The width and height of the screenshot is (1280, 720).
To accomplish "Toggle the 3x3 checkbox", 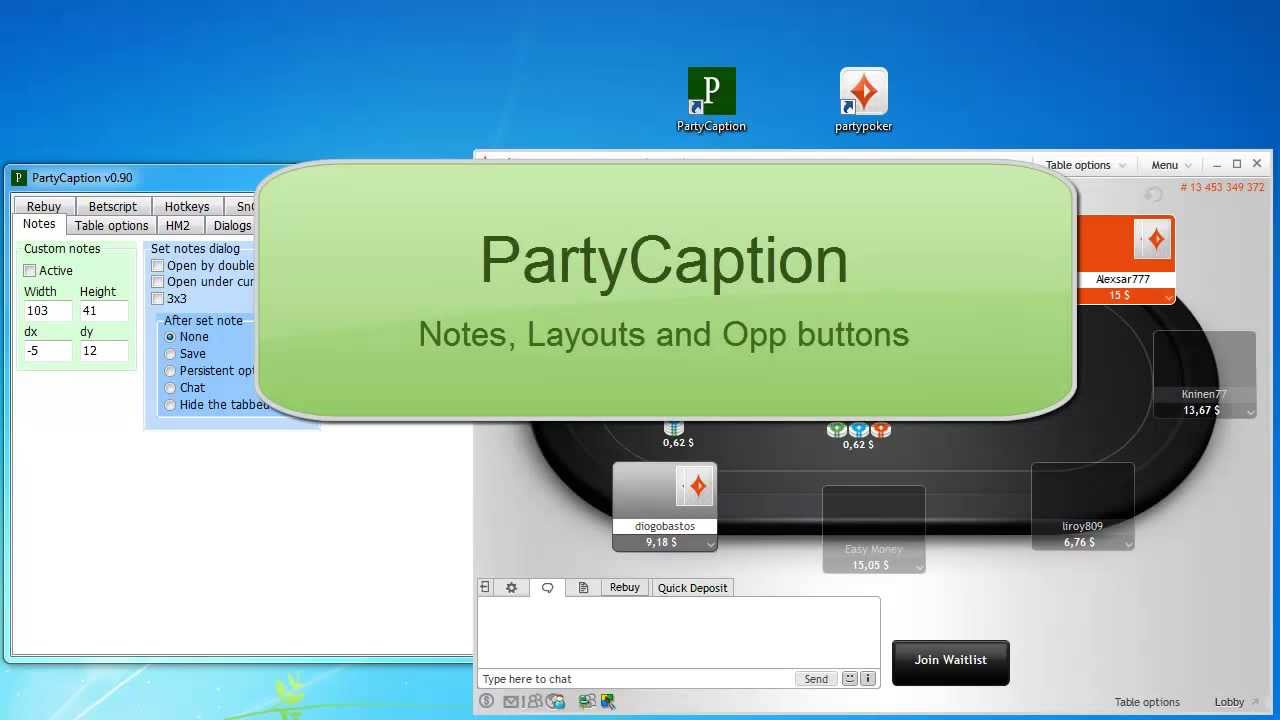I will 158,299.
